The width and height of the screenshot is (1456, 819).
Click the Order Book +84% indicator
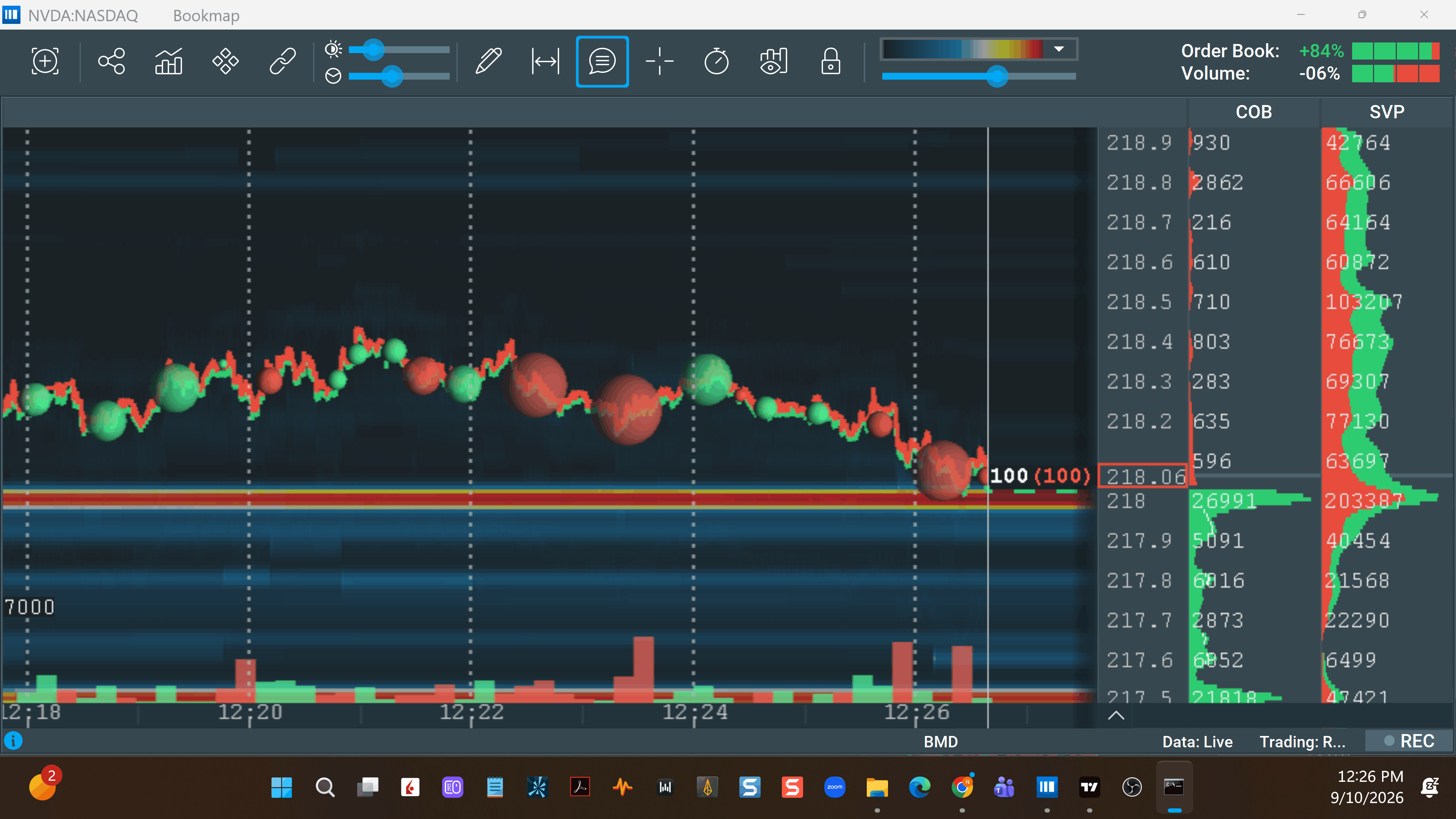click(1310, 51)
